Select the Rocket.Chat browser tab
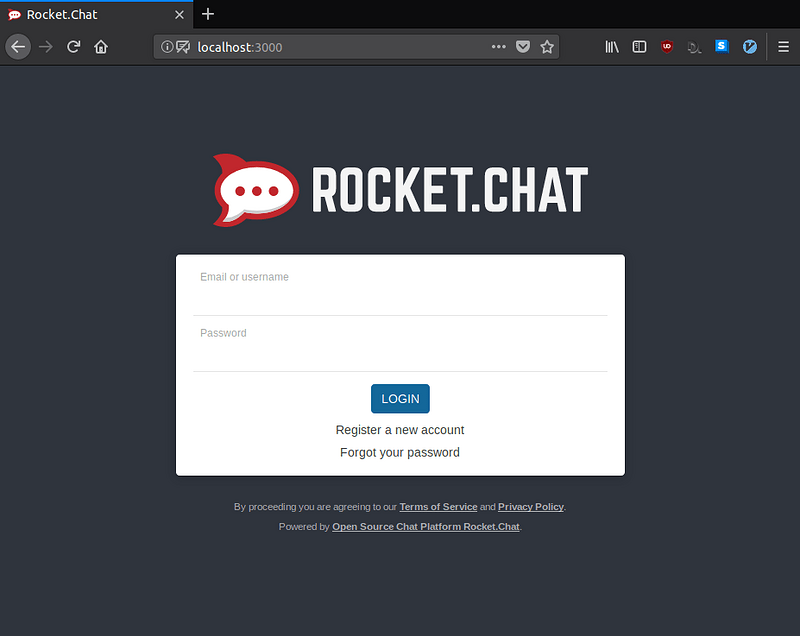Image resolution: width=800 pixels, height=636 pixels. 96,15
